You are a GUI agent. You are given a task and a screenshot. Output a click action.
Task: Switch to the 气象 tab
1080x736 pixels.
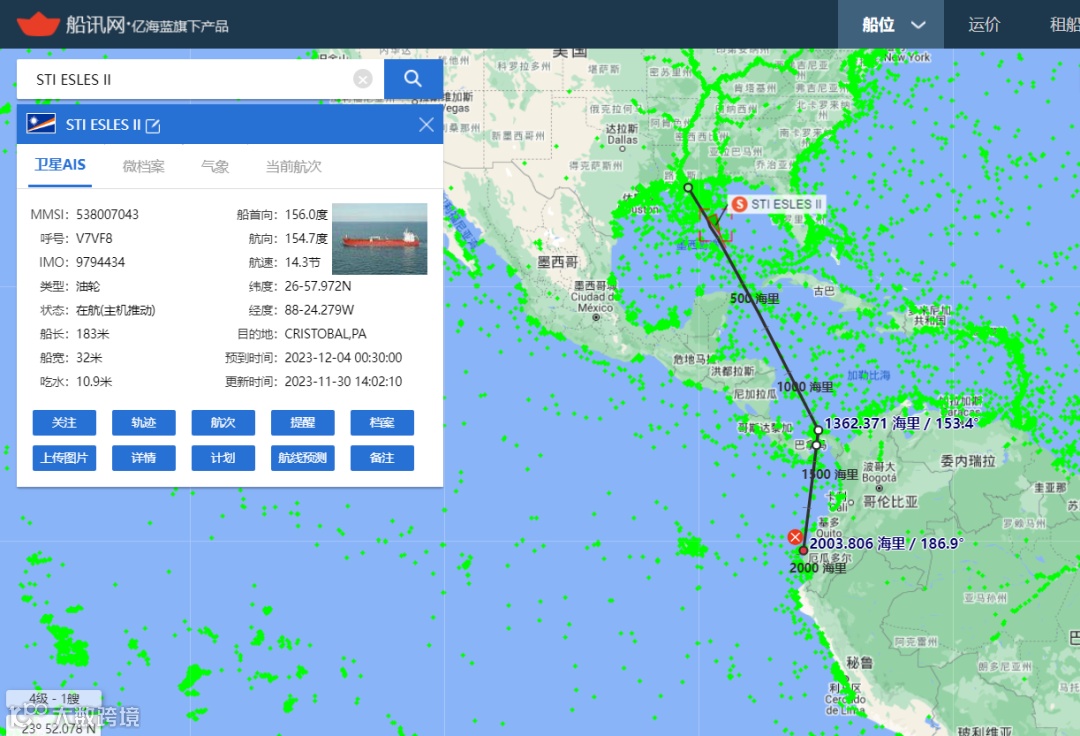[215, 166]
